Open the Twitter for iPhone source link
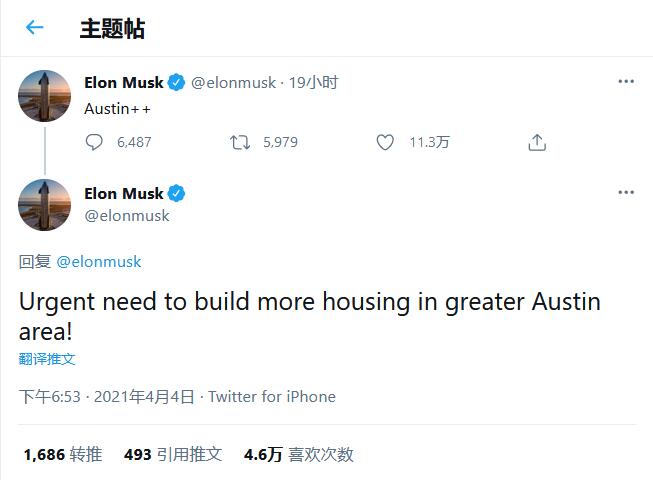 click(x=272, y=396)
